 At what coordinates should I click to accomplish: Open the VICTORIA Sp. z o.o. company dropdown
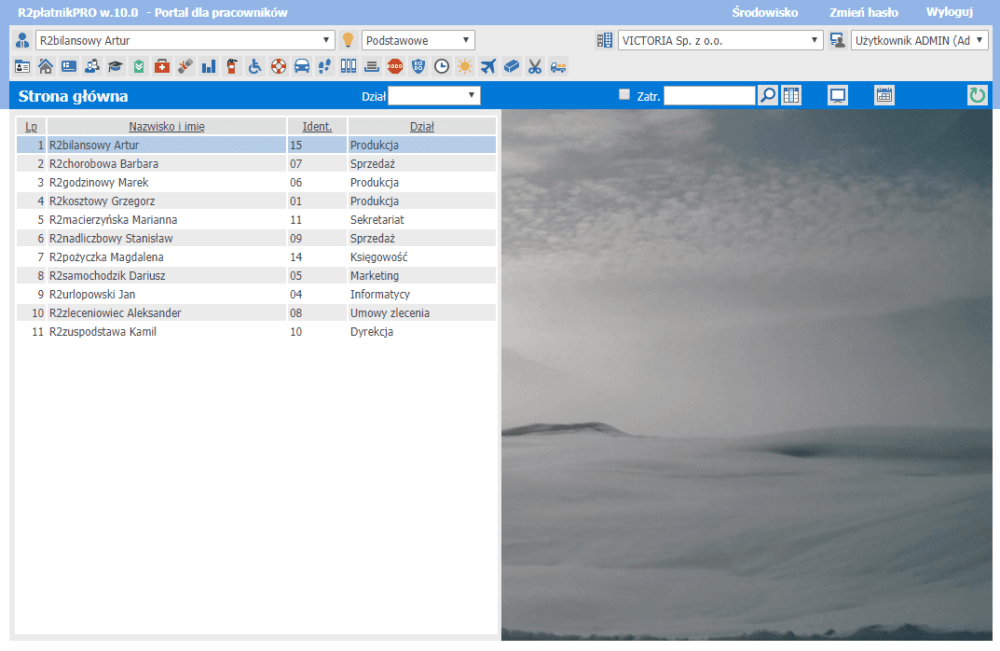[x=720, y=40]
